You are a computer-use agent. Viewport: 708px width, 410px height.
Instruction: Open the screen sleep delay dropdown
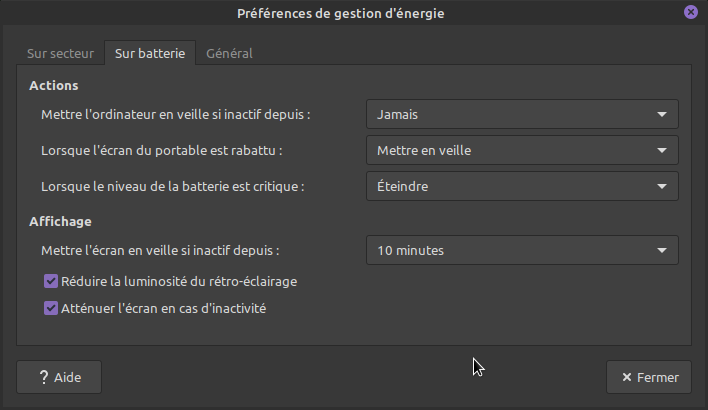tap(521, 250)
